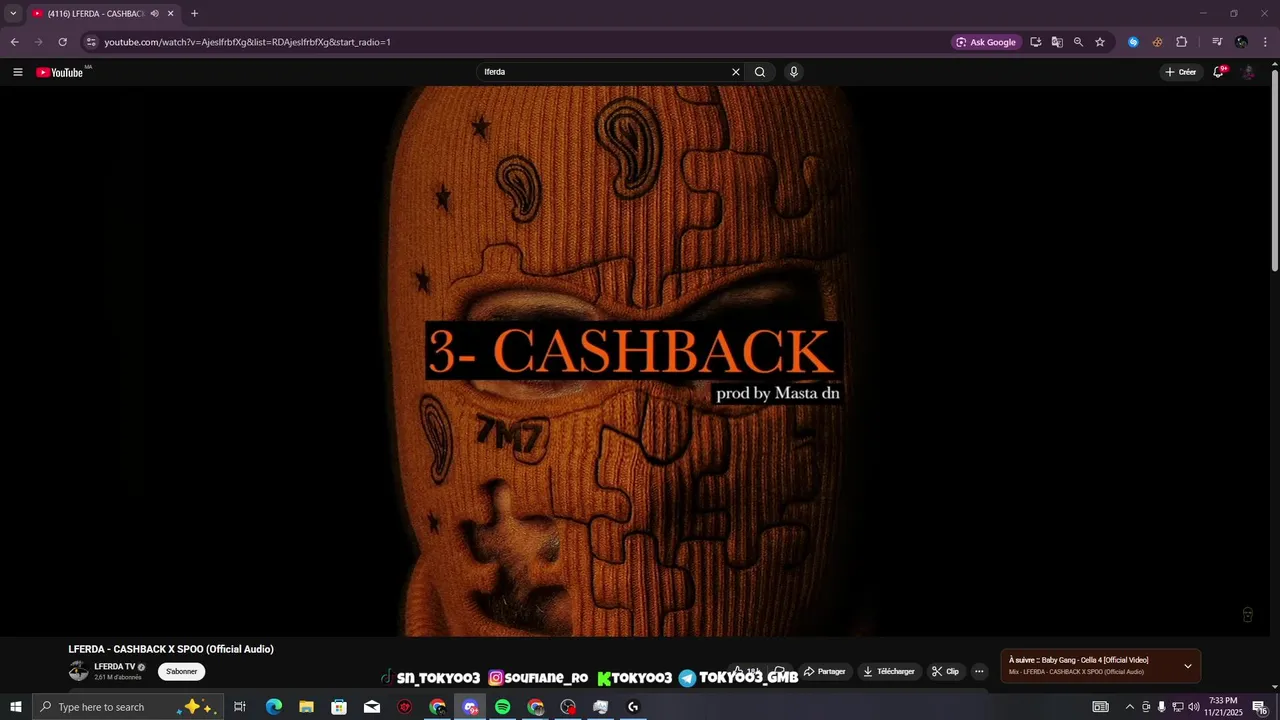Click the Windows taskbar search box

tap(128, 707)
